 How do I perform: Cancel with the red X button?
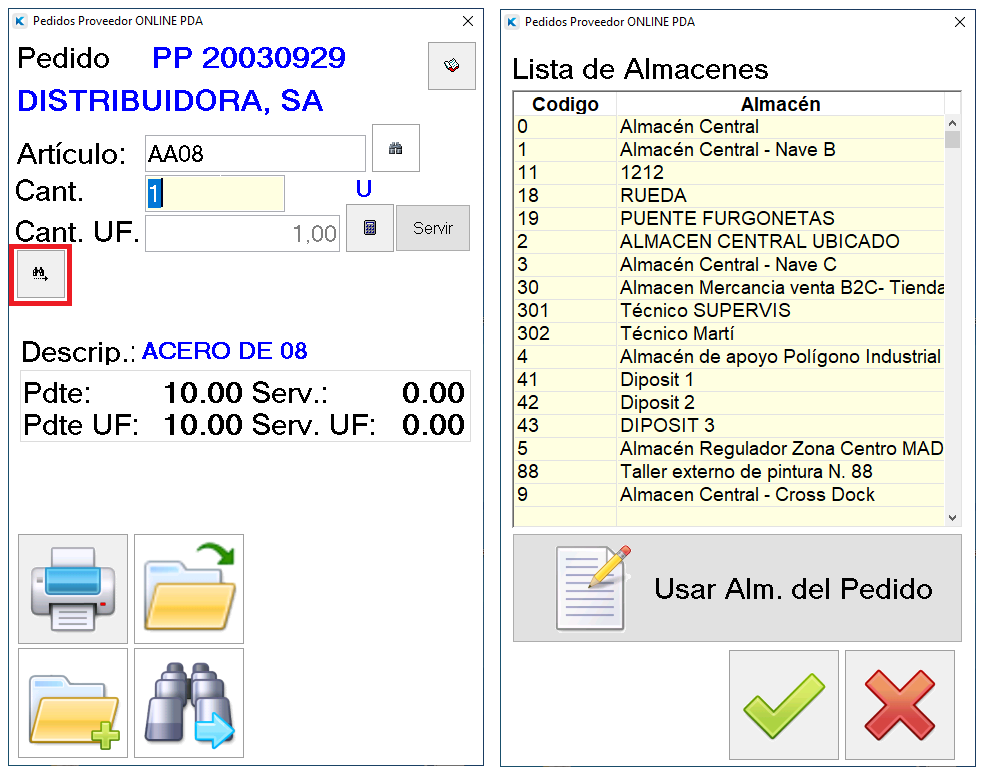900,705
